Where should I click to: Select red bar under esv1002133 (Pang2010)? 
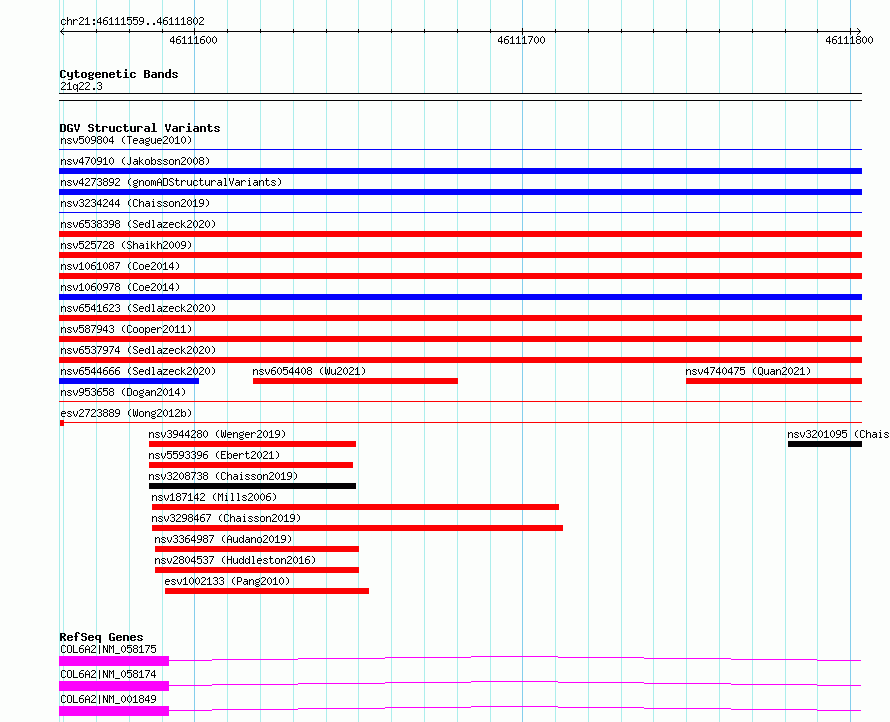[267, 591]
